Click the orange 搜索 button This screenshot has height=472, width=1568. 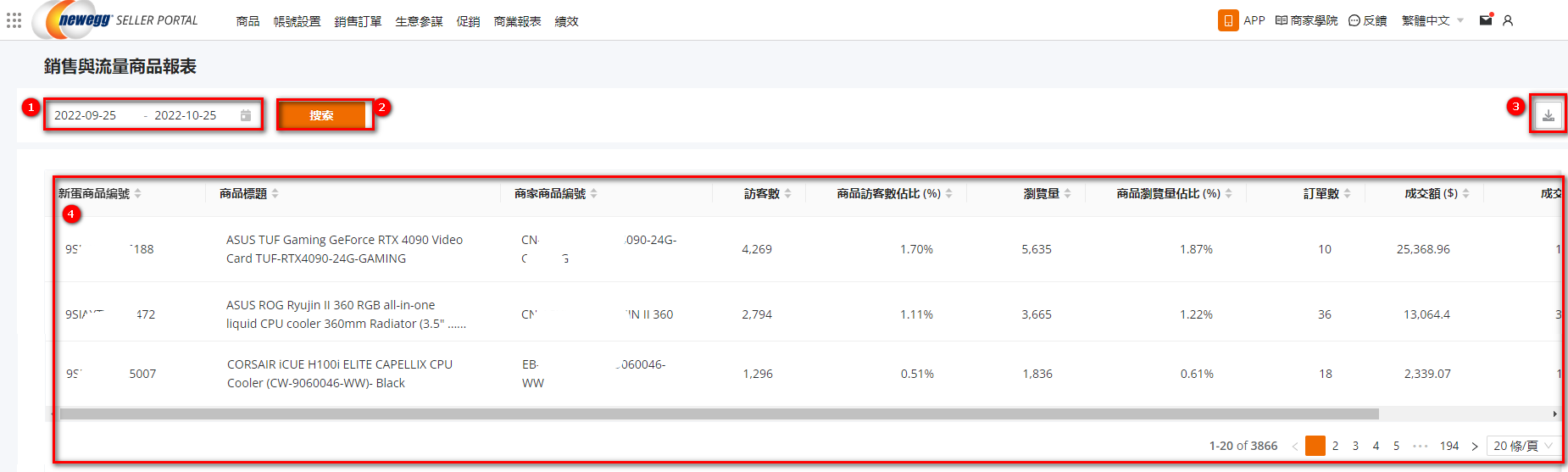point(322,115)
